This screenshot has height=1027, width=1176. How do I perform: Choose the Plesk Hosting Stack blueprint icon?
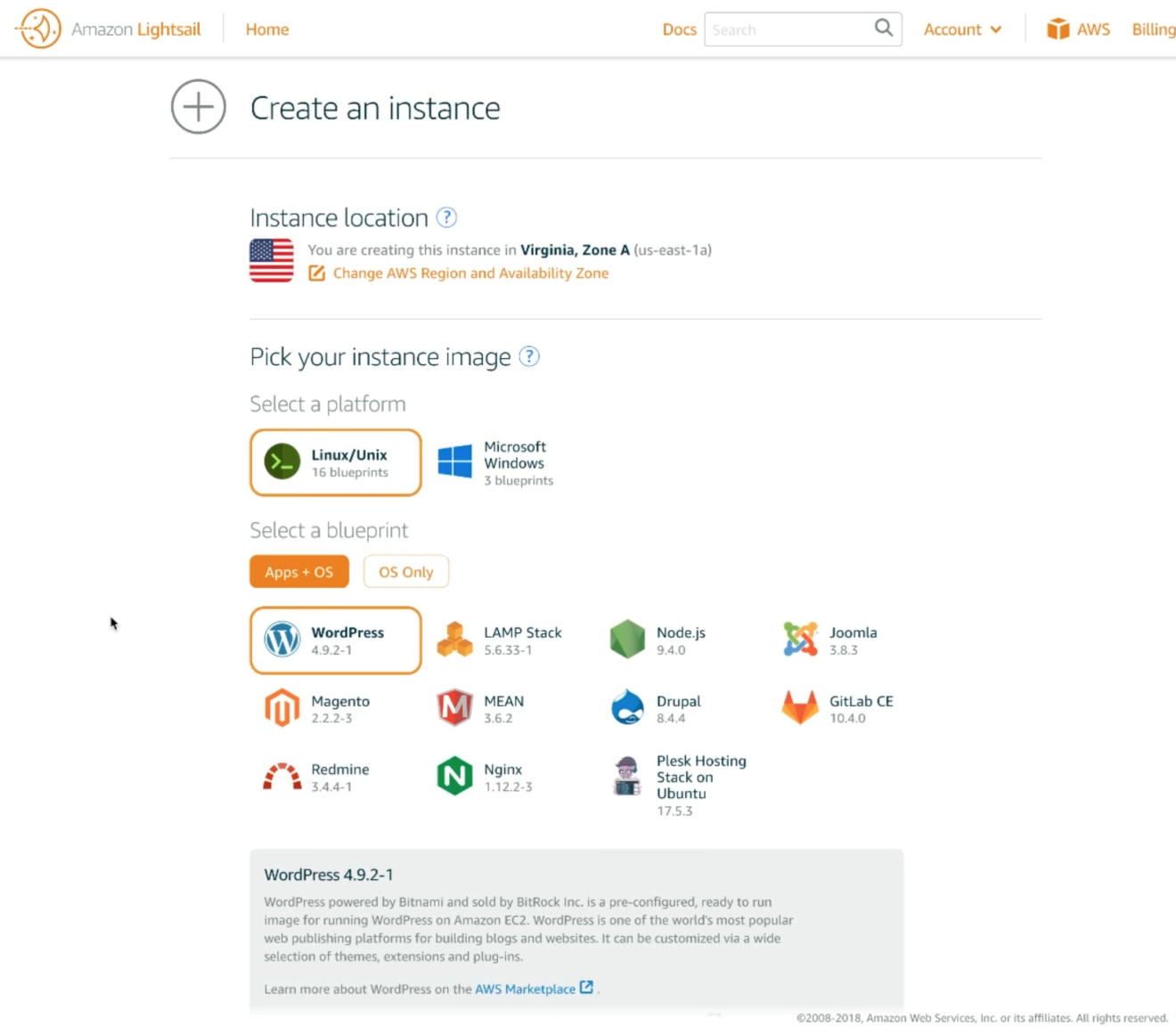coord(627,776)
